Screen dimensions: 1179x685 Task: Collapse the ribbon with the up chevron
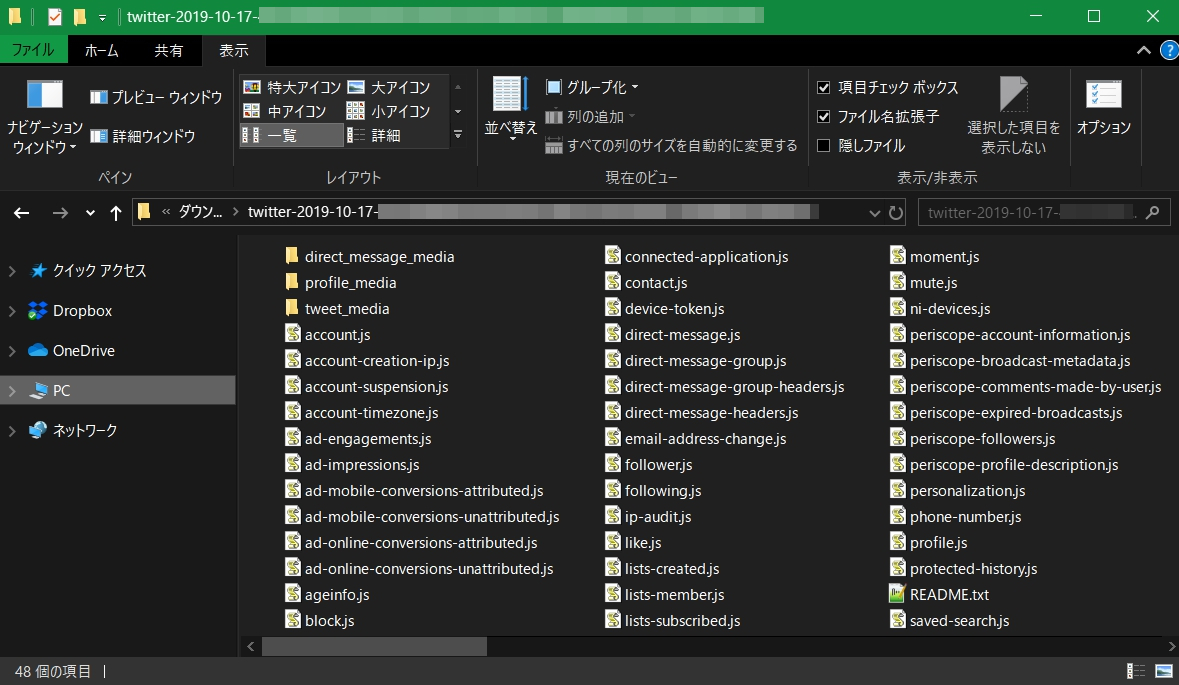pyautogui.click(x=1144, y=50)
